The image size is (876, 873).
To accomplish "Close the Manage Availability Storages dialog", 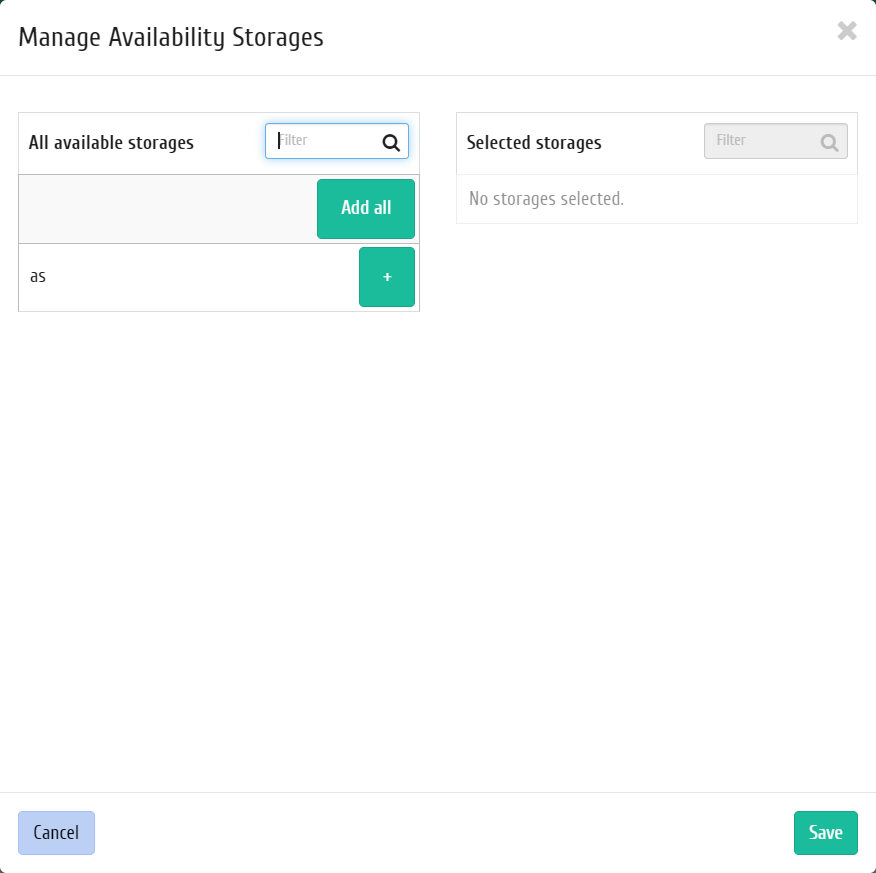I will [847, 31].
